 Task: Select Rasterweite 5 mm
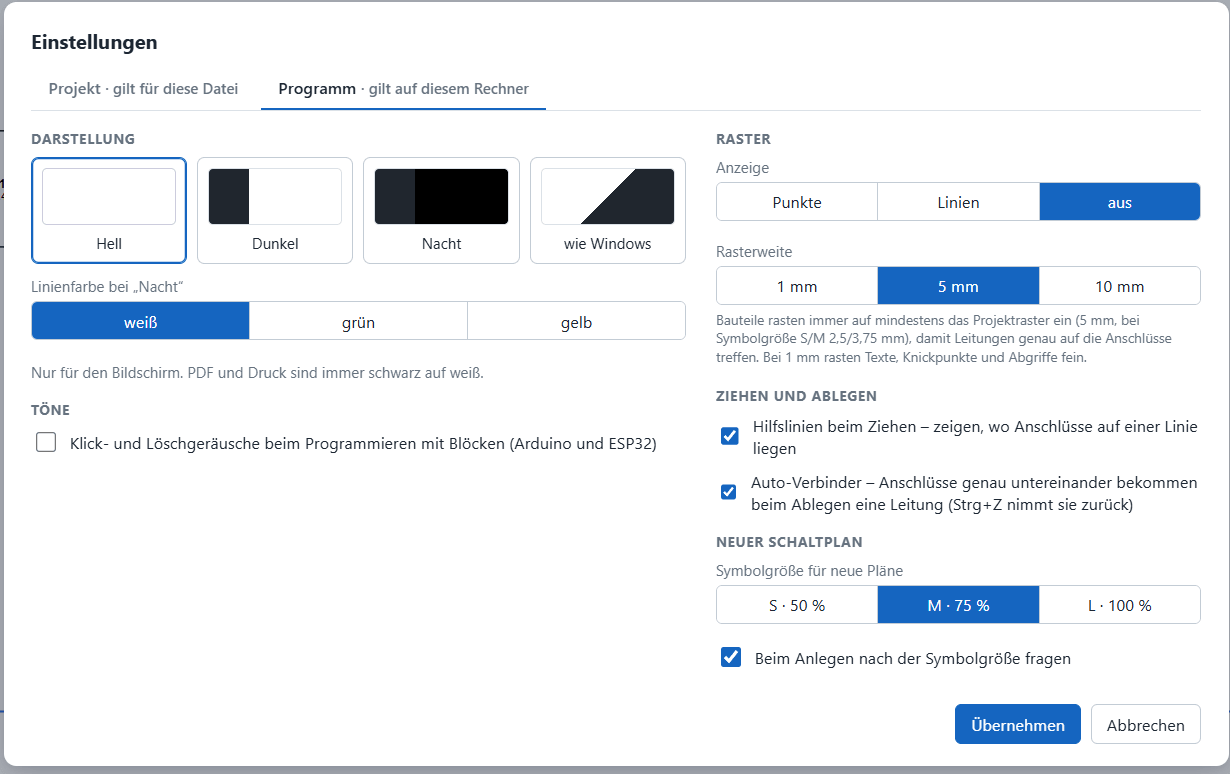pos(958,286)
